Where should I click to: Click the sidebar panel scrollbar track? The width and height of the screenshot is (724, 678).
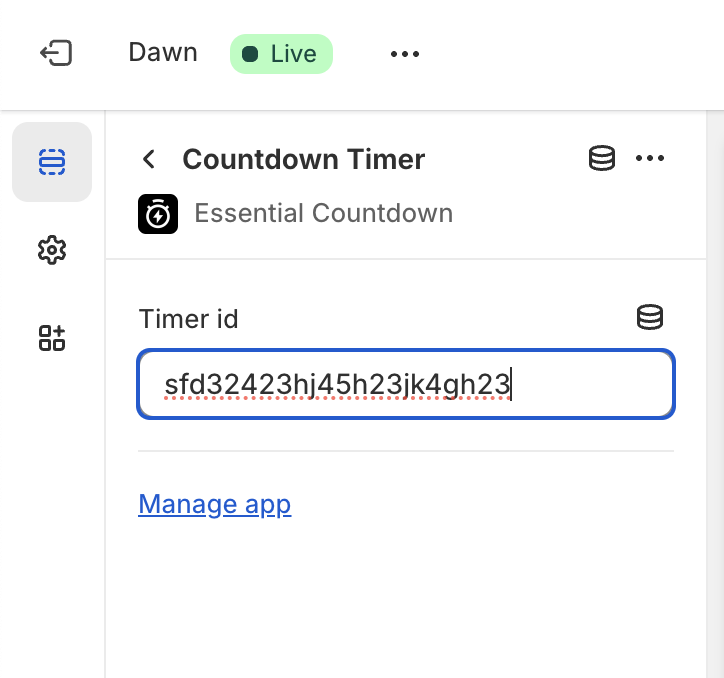[x=715, y=394]
